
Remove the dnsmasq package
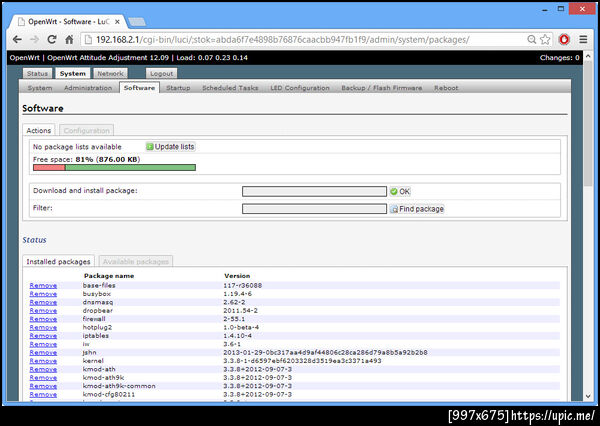[43, 302]
